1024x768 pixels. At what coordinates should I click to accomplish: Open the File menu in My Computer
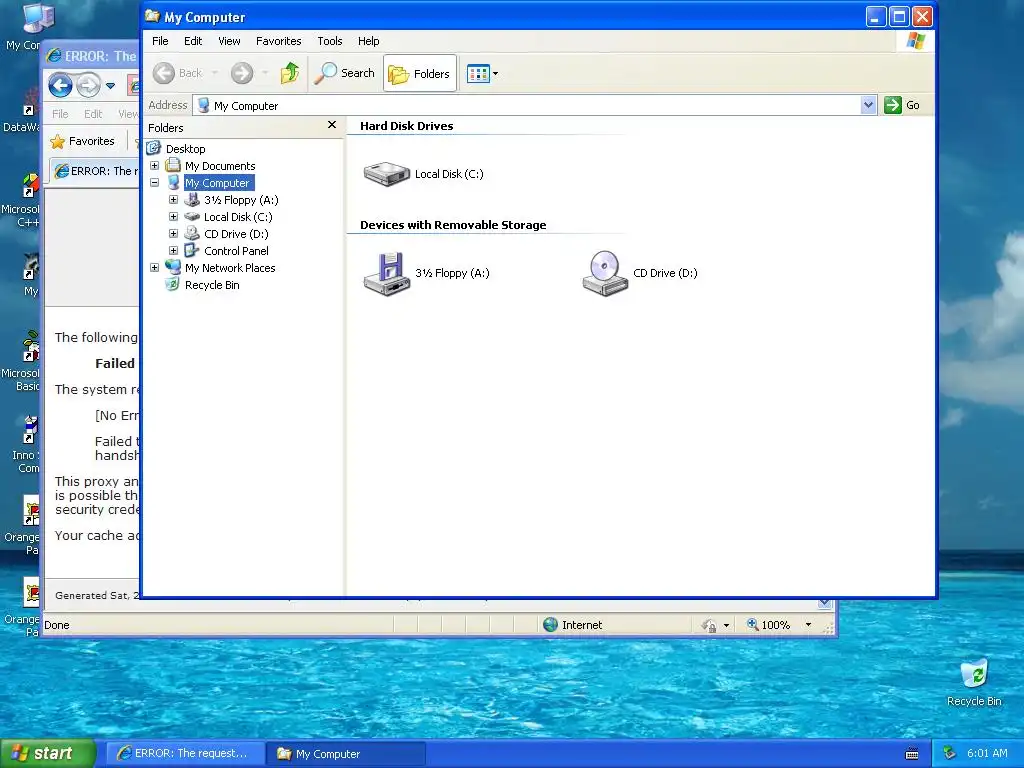click(160, 41)
